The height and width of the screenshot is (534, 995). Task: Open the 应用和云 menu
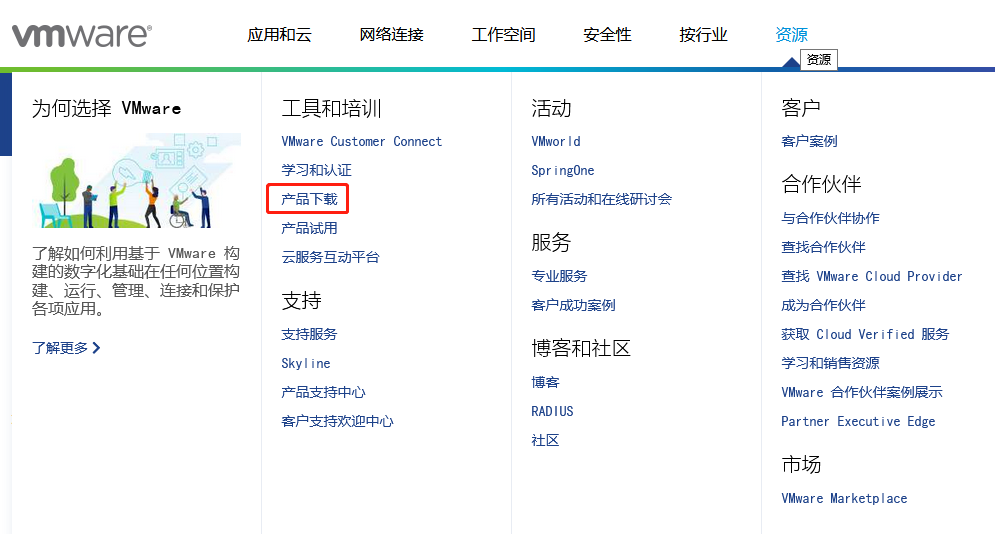[x=279, y=35]
